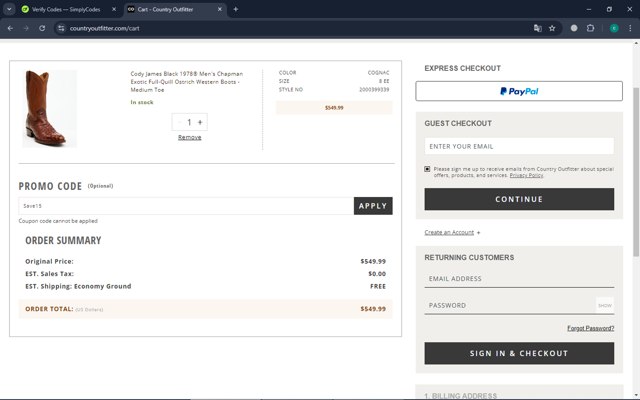The width and height of the screenshot is (640, 400).
Task: Go back to the previous page
Action: (x=10, y=28)
